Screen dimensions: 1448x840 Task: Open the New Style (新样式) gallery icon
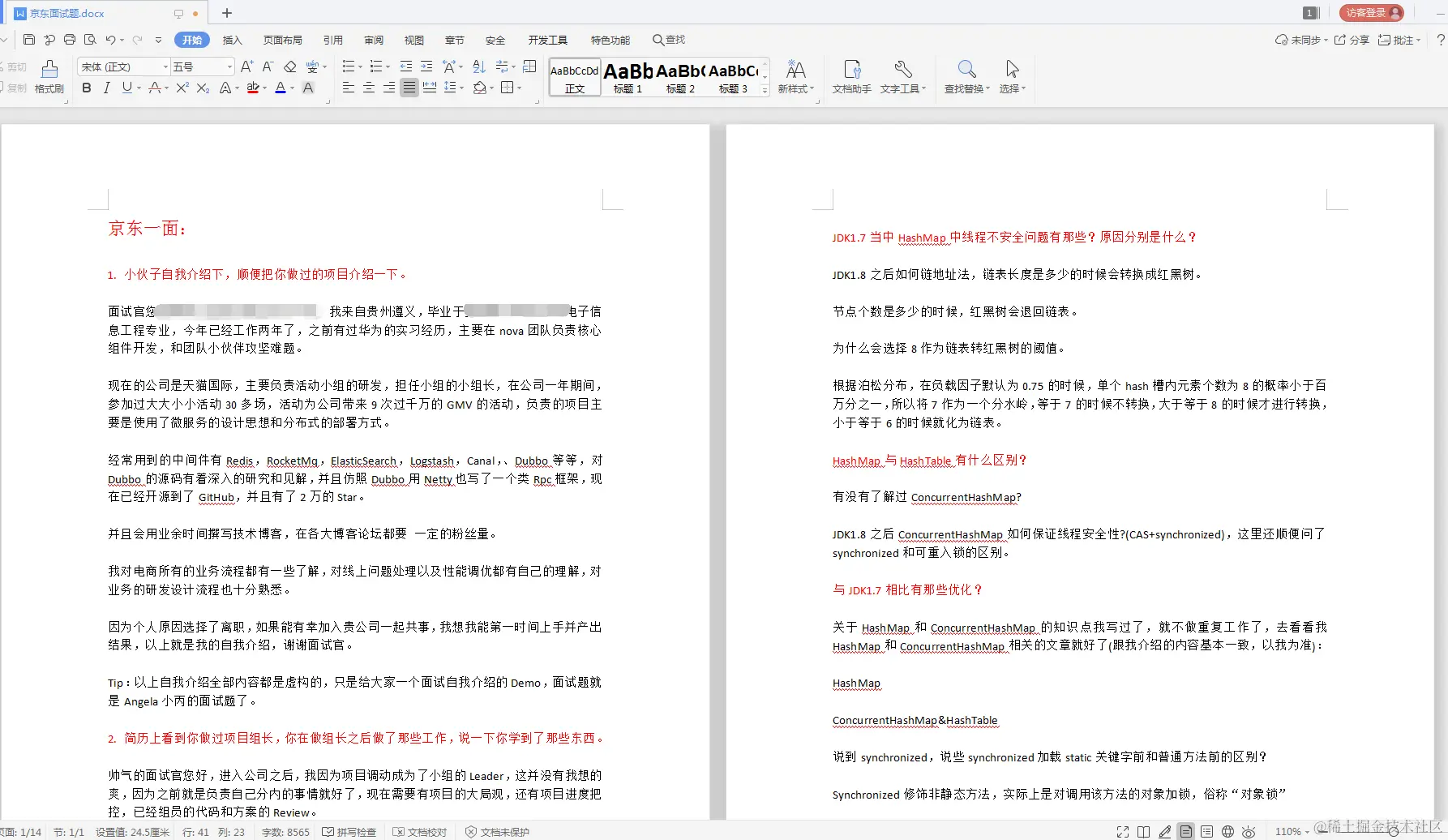pyautogui.click(x=796, y=77)
